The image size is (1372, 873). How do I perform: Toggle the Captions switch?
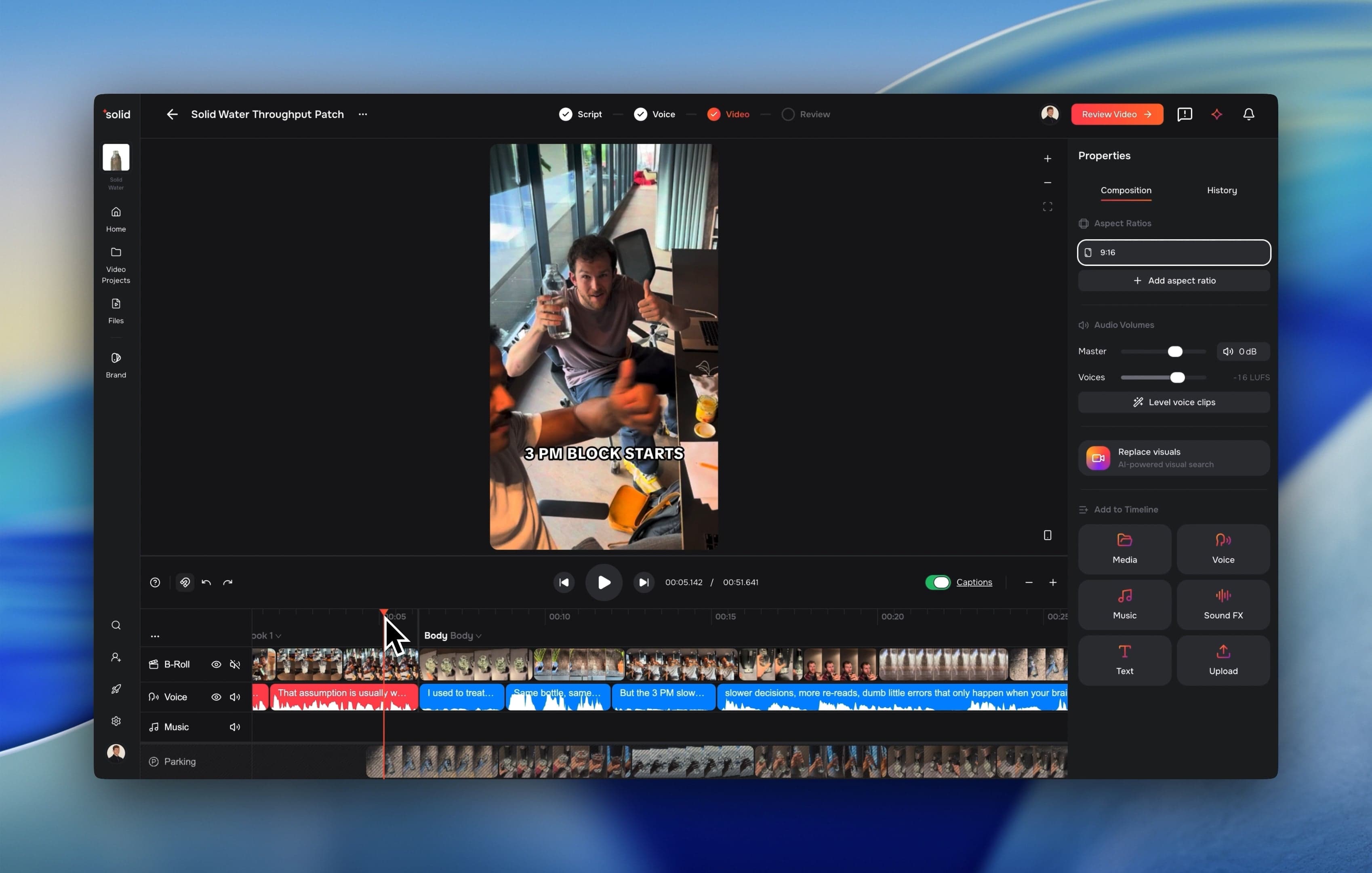937,582
